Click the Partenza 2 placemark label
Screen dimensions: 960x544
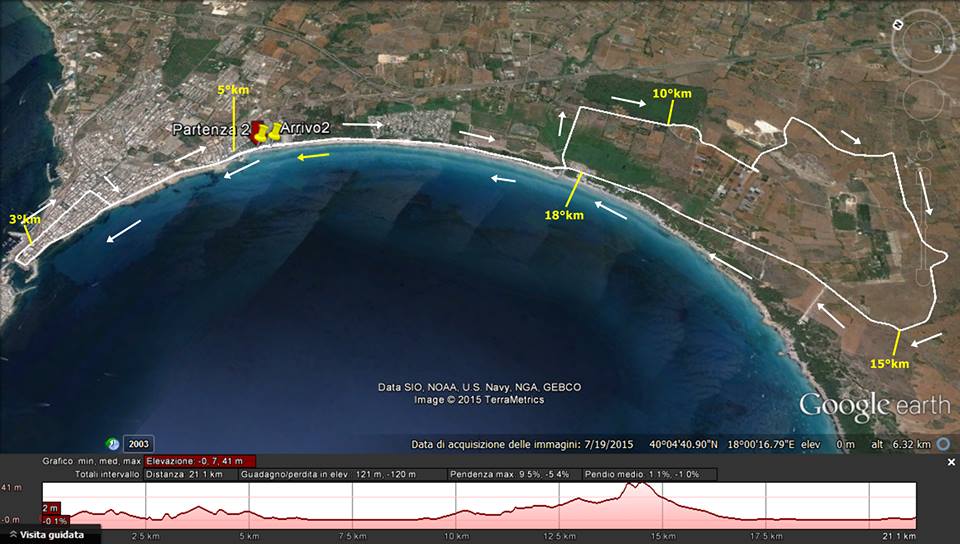tap(211, 129)
